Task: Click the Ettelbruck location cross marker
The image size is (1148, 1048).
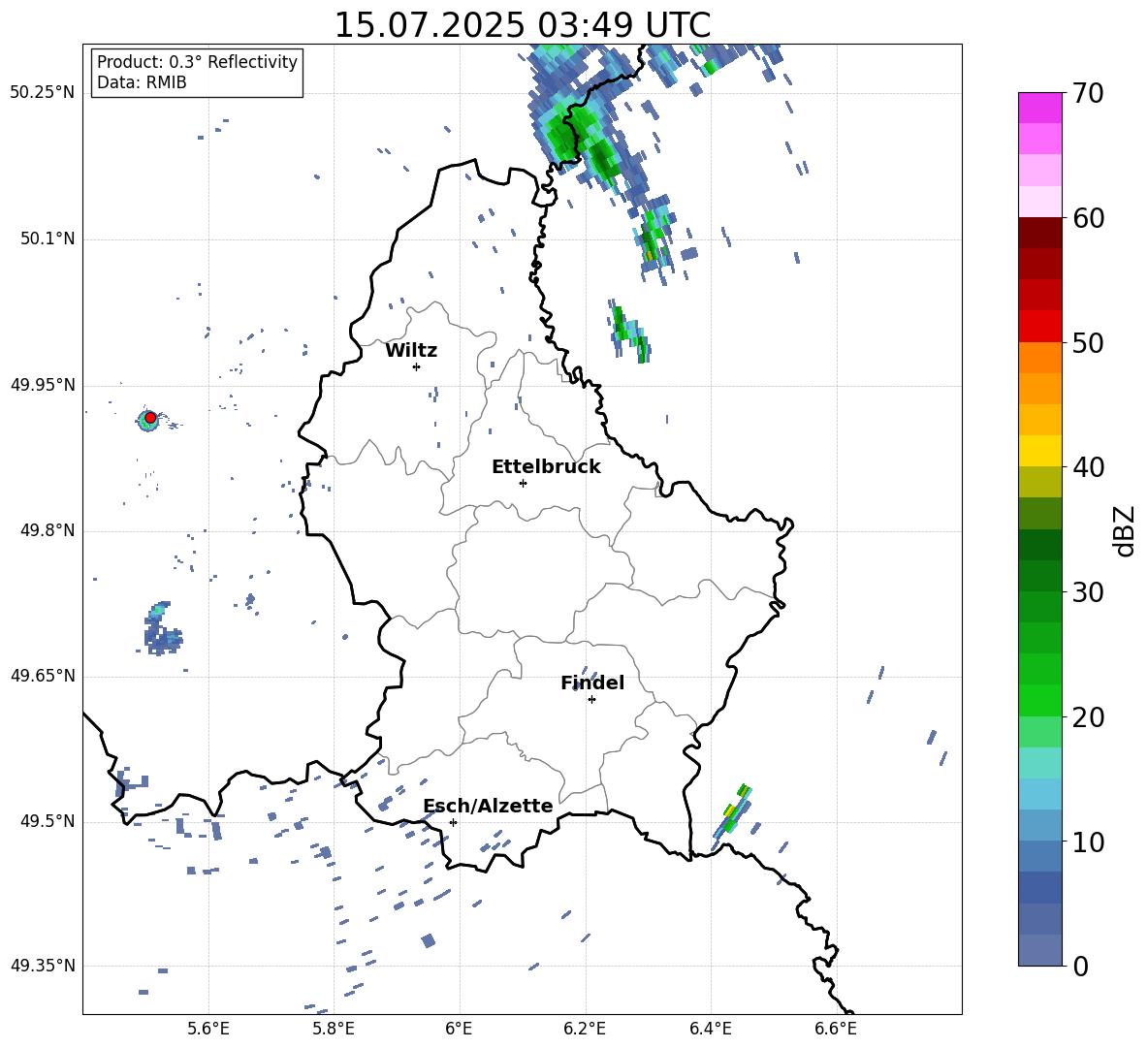Action: click(x=523, y=483)
